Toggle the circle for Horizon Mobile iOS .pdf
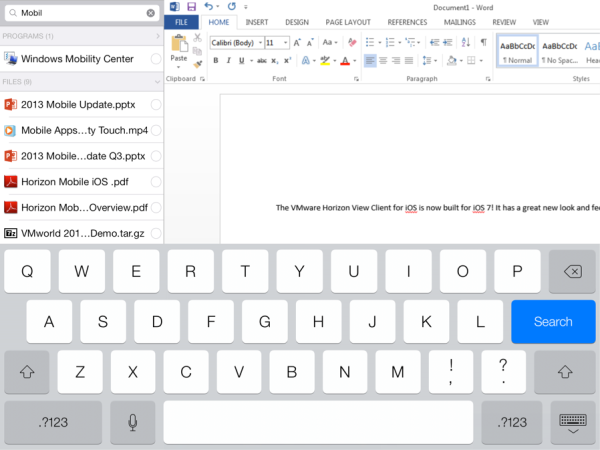 tap(156, 182)
